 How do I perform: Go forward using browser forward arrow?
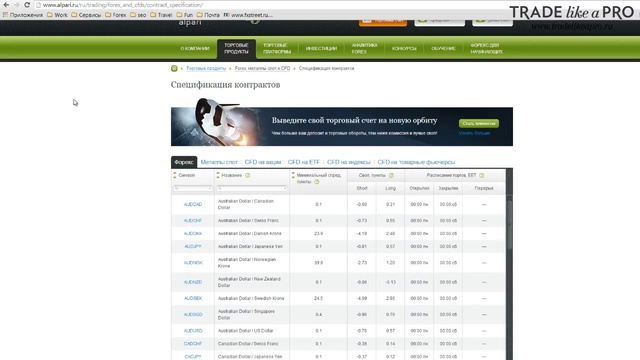[x=16, y=5]
